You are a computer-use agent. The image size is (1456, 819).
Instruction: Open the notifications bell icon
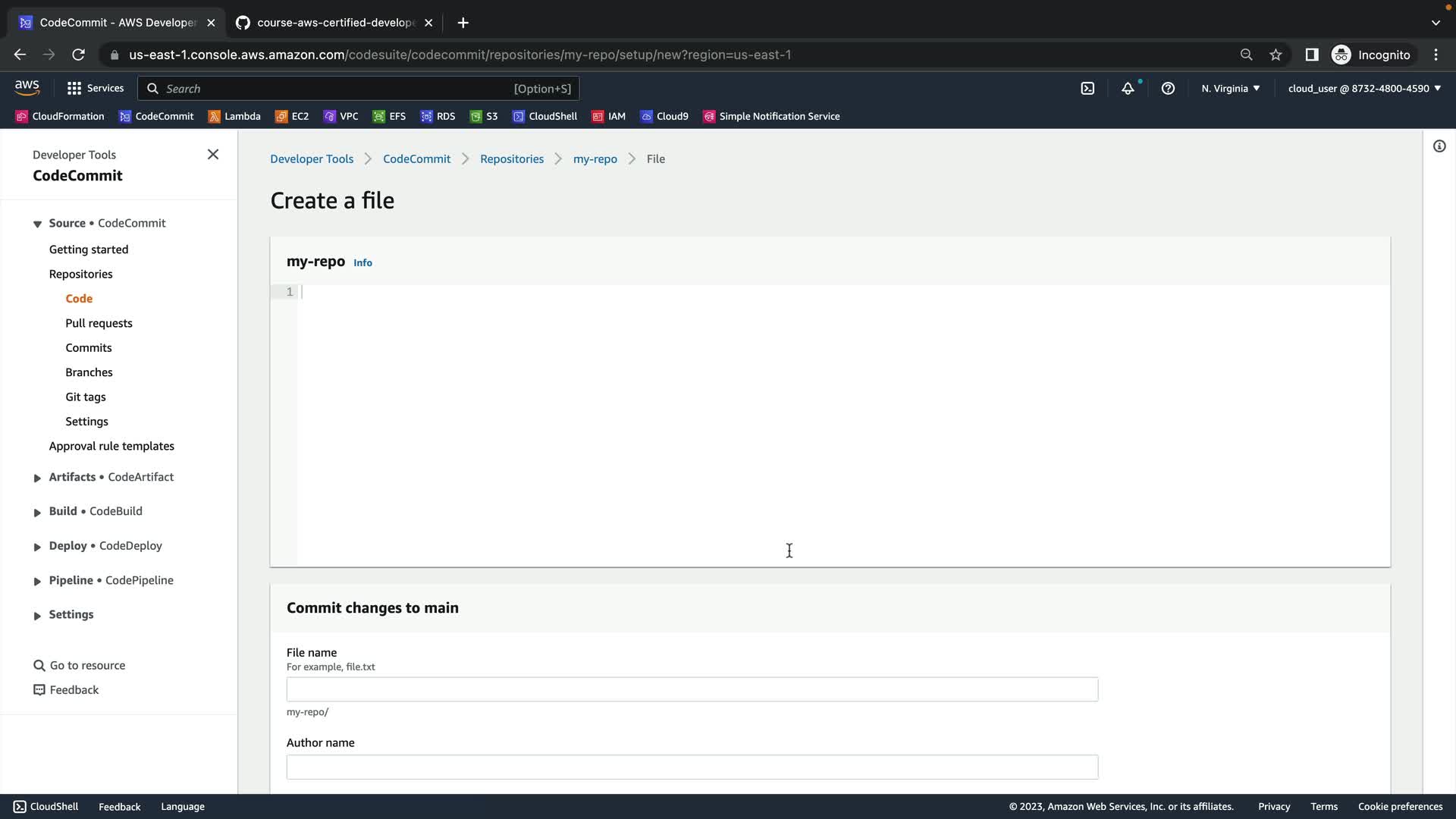[x=1128, y=89]
